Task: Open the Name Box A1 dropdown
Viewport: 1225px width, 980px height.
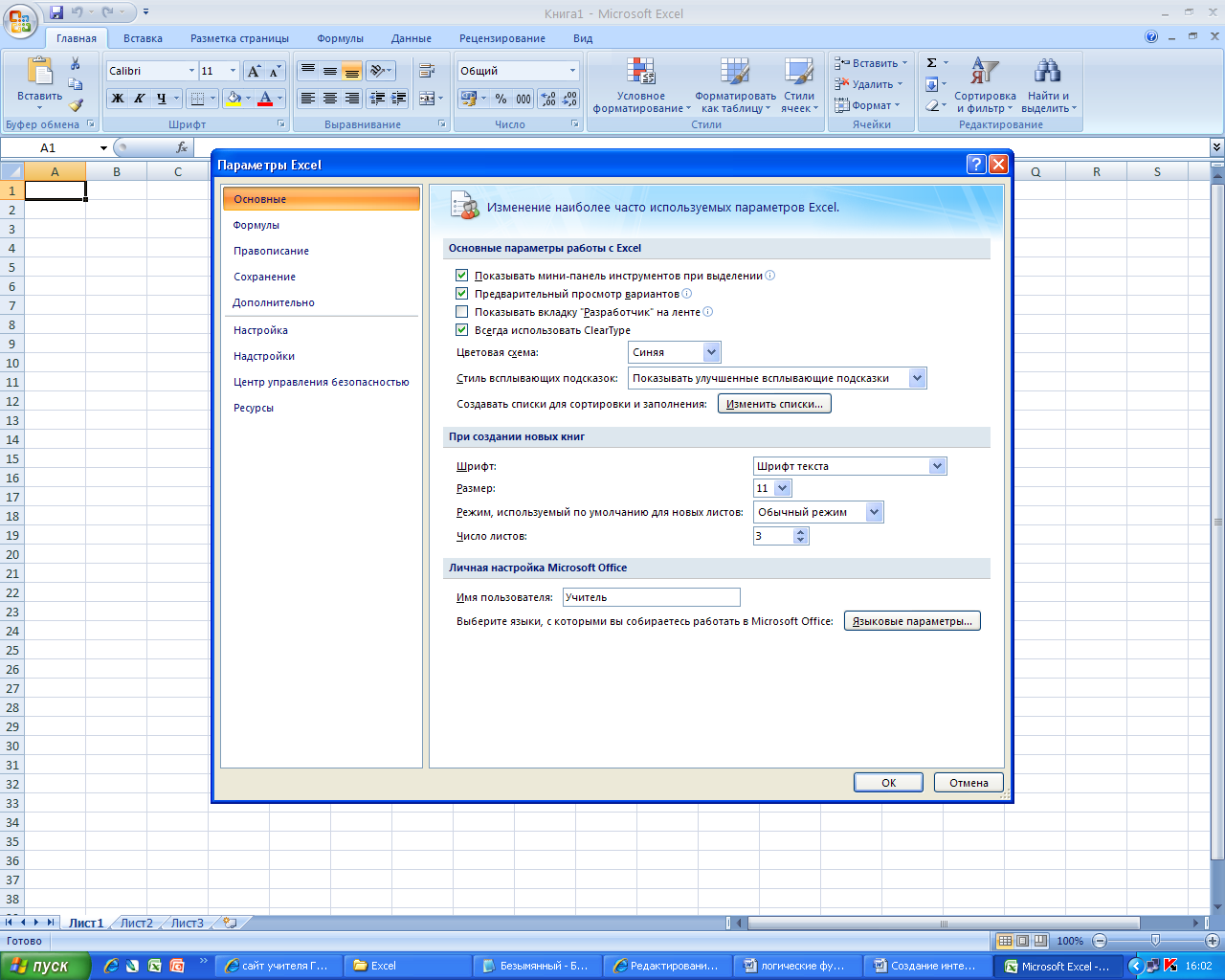Action: pyautogui.click(x=103, y=148)
